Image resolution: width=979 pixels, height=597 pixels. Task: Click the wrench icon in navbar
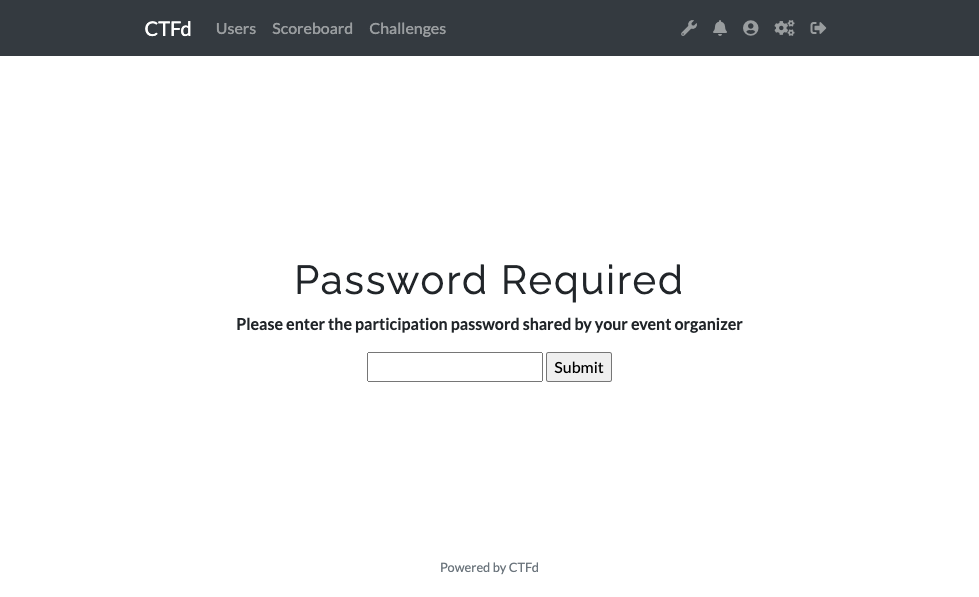689,28
